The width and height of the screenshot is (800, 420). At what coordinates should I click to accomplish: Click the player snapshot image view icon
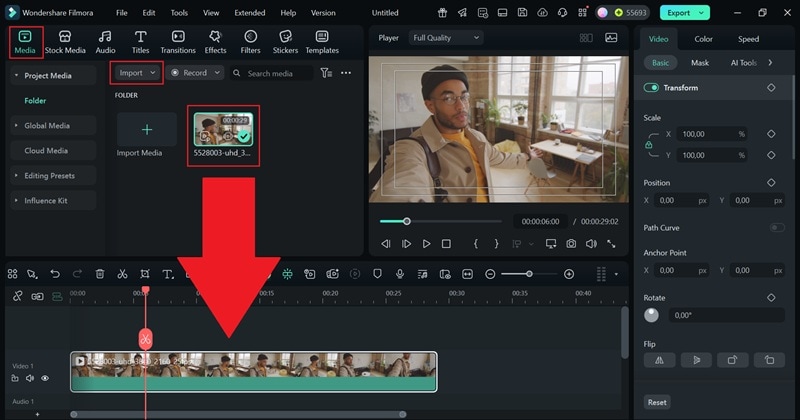pos(611,38)
